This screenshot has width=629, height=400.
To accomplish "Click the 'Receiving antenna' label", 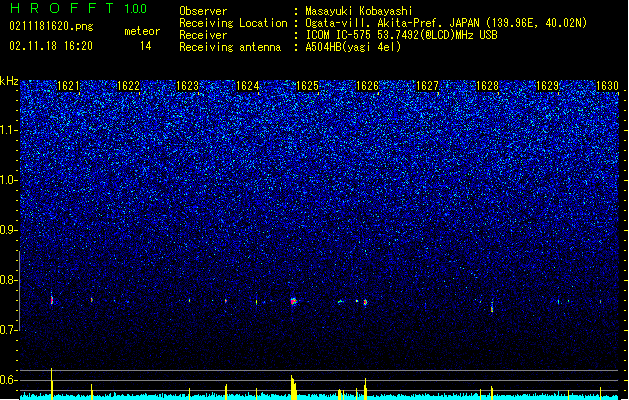I will pyautogui.click(x=230, y=47).
